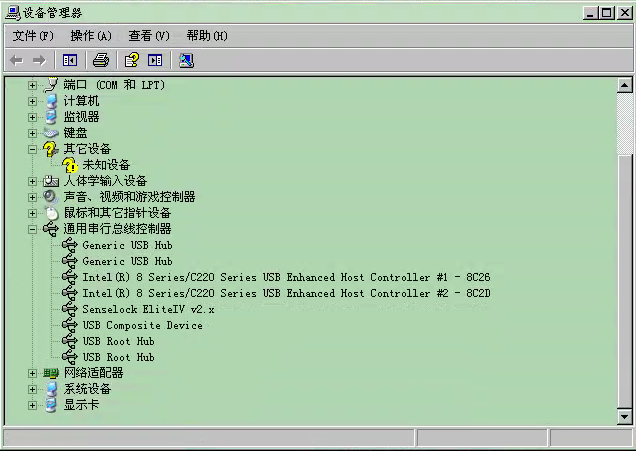
Task: Click the USB icon beside 通用串行总线控制器
Action: (51, 229)
